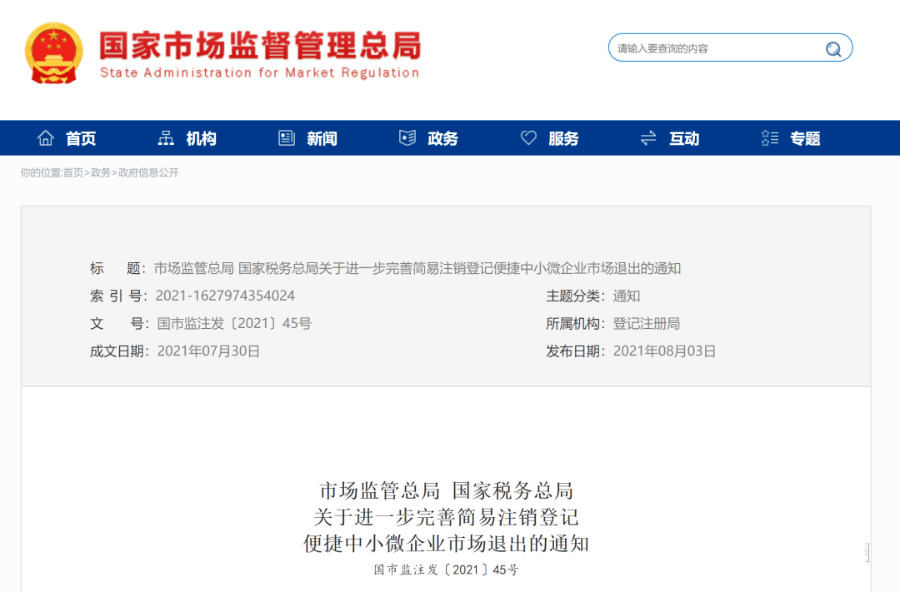Click the document number 国市监注发〔2021〕45号 in info table

click(x=234, y=323)
